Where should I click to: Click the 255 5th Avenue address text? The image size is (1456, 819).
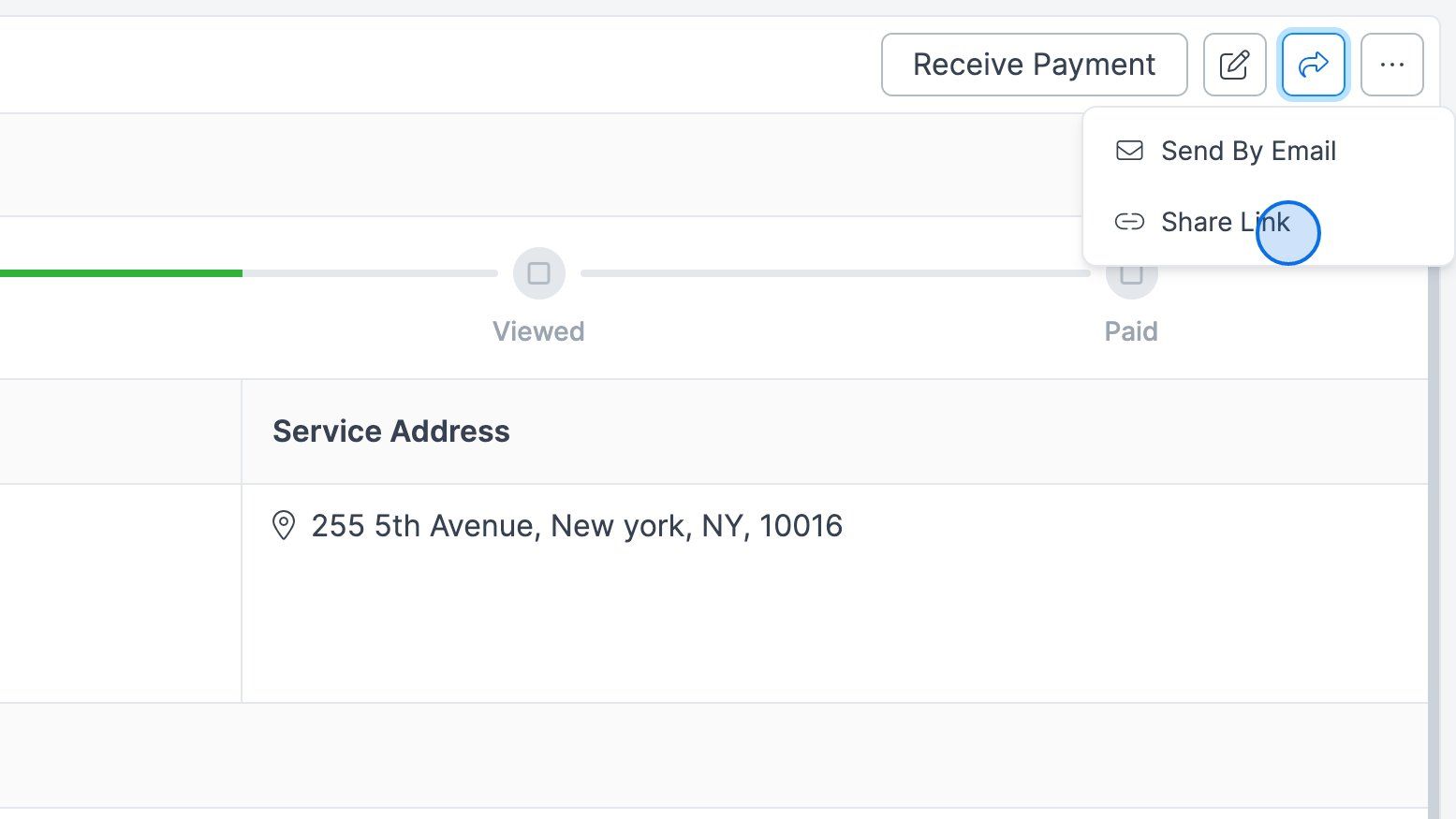click(x=577, y=526)
